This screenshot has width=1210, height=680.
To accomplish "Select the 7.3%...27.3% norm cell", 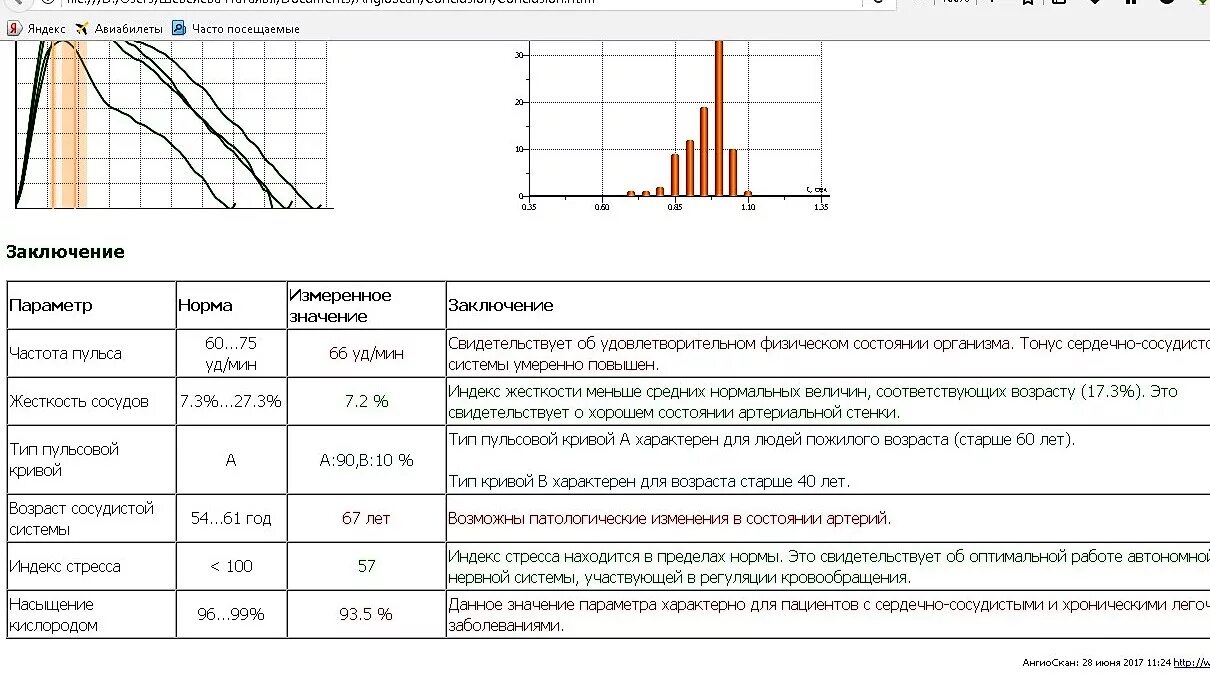I will (x=231, y=401).
